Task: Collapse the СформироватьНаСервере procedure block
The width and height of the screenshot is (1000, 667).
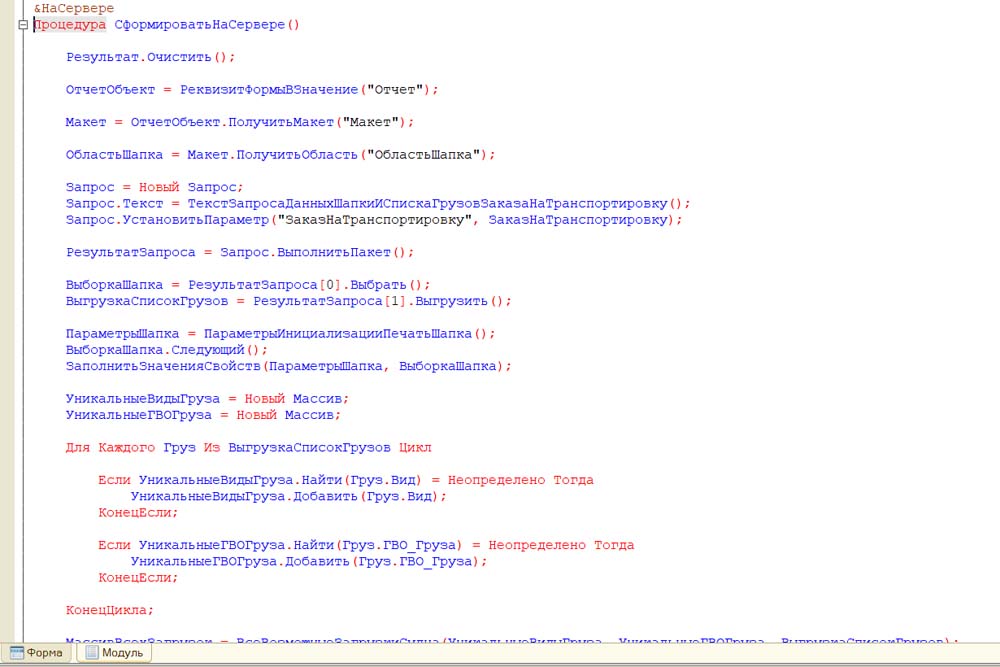Action: tap(22, 25)
